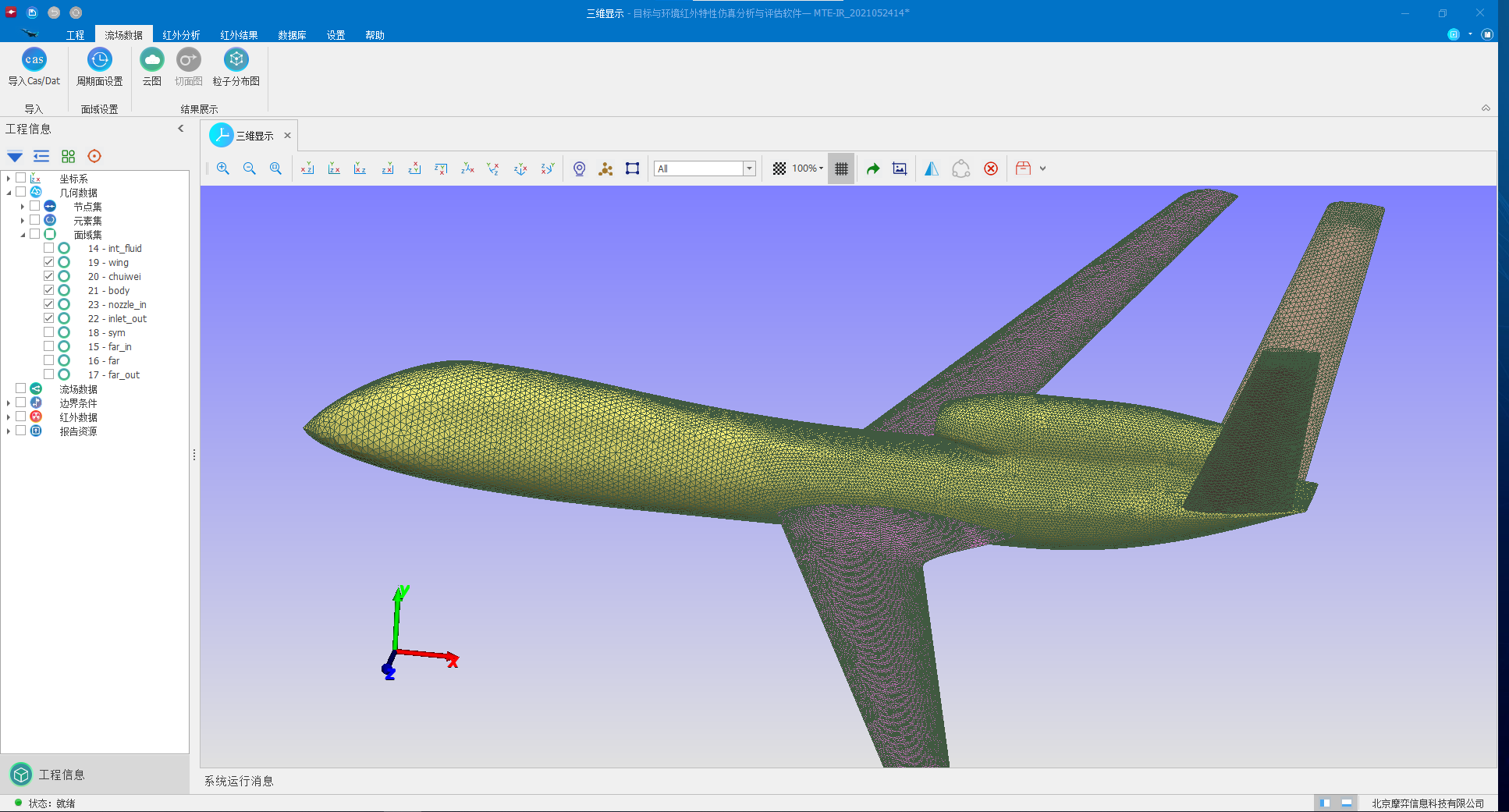This screenshot has height=812, width=1509.
Task: Uncheck the 19 - wing surface
Action: coord(49,262)
